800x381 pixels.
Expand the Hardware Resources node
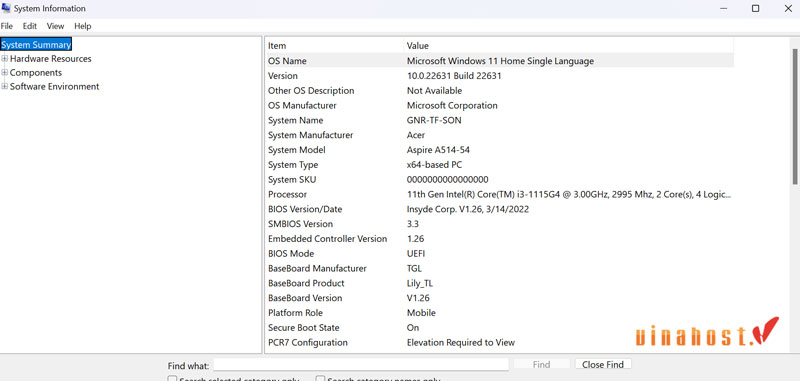pyautogui.click(x=5, y=59)
